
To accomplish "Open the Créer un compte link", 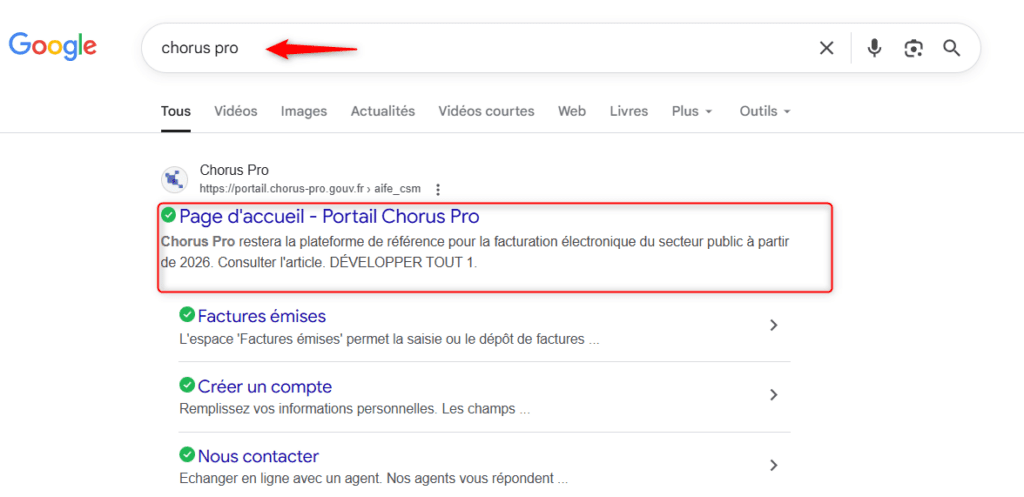I will click(264, 387).
